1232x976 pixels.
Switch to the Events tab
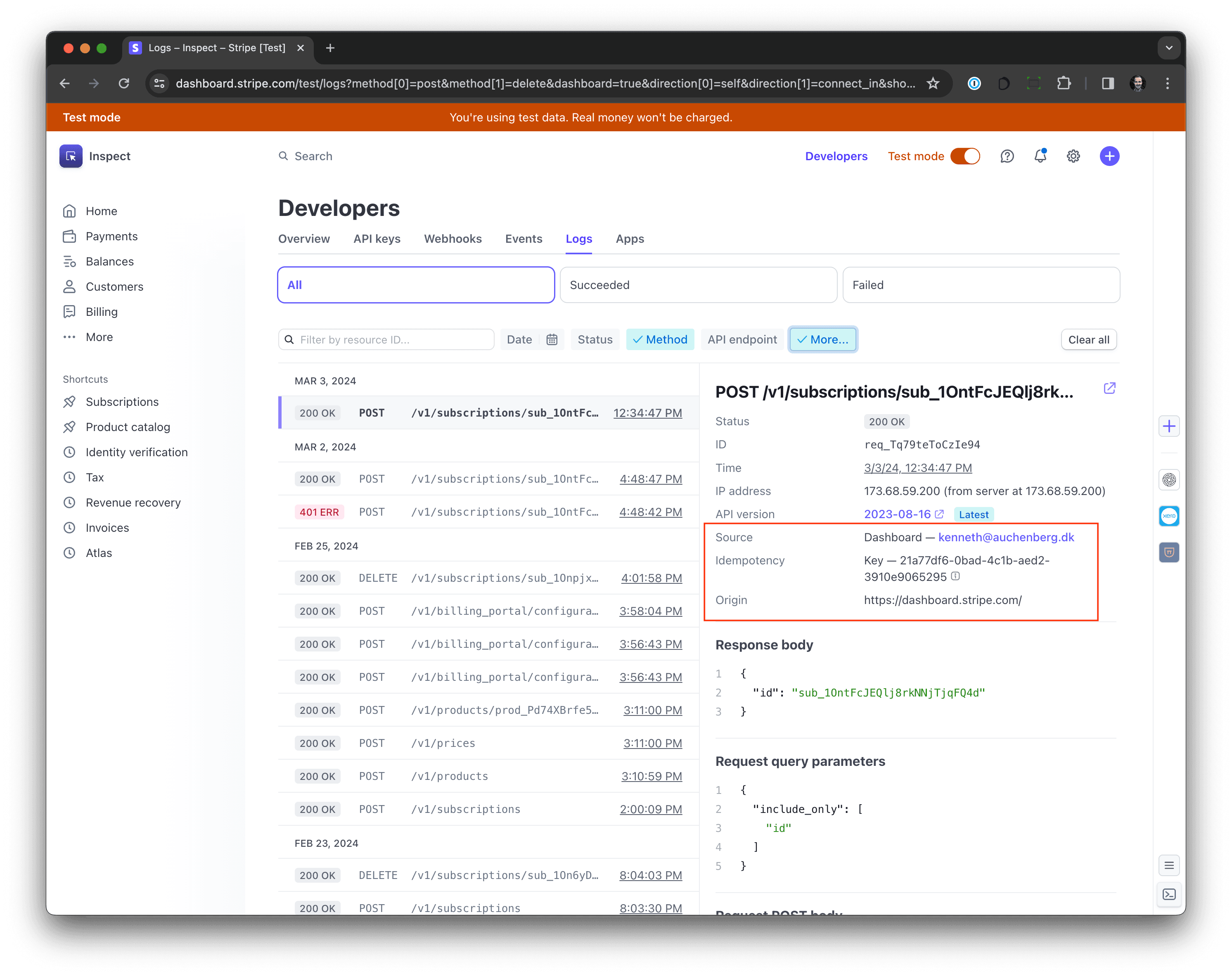pyautogui.click(x=524, y=238)
